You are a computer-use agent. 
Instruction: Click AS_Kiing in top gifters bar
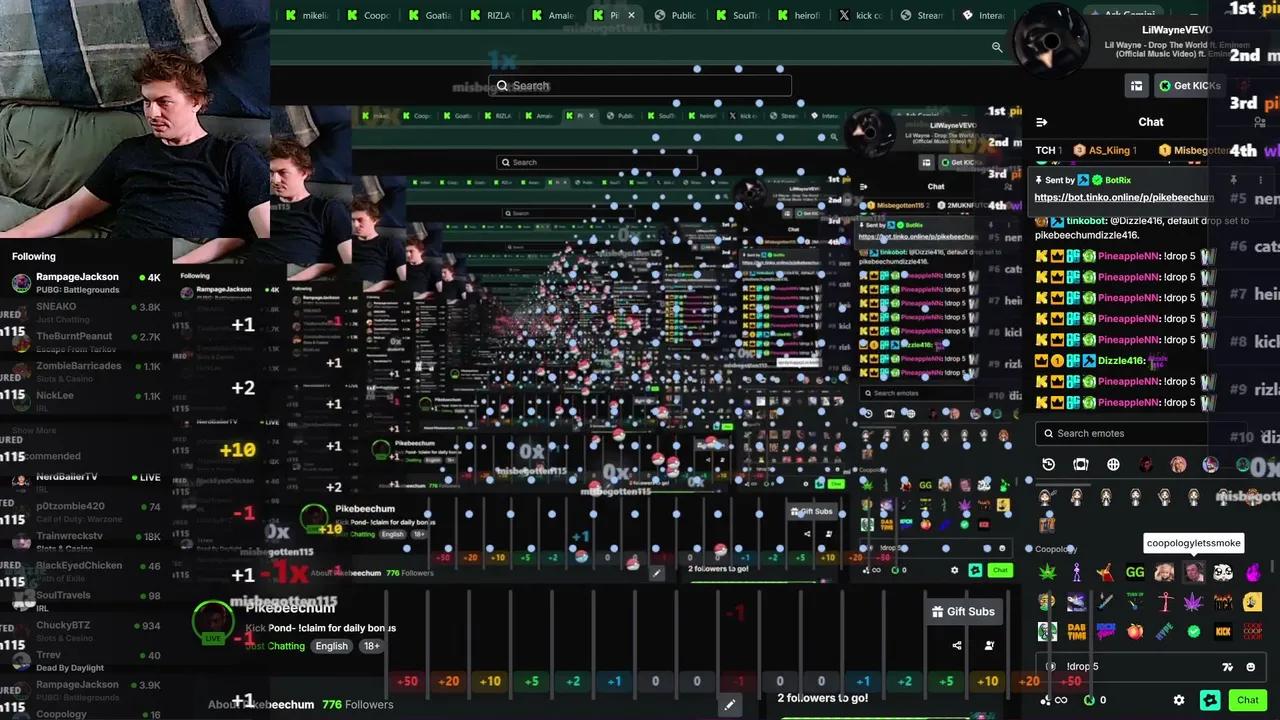pos(1109,150)
